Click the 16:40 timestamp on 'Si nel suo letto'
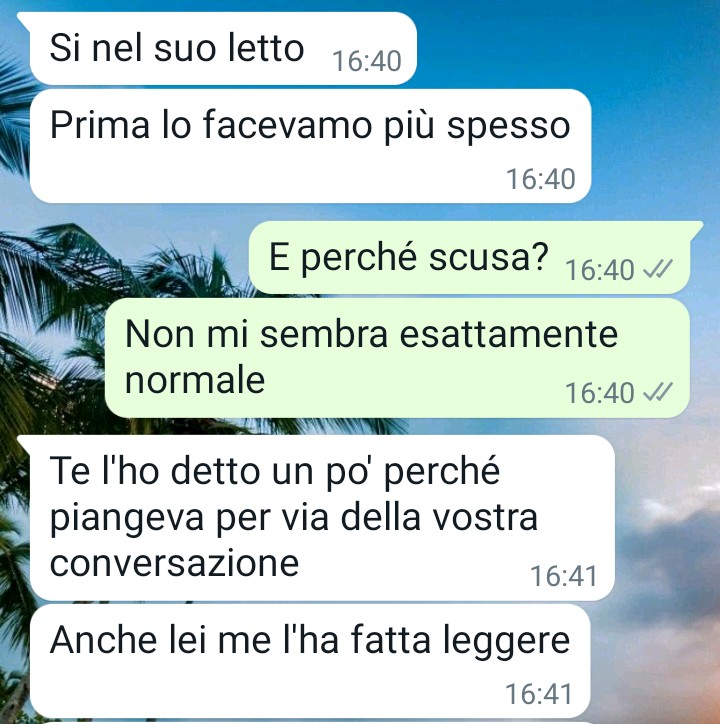720x724 pixels. pyautogui.click(x=367, y=61)
